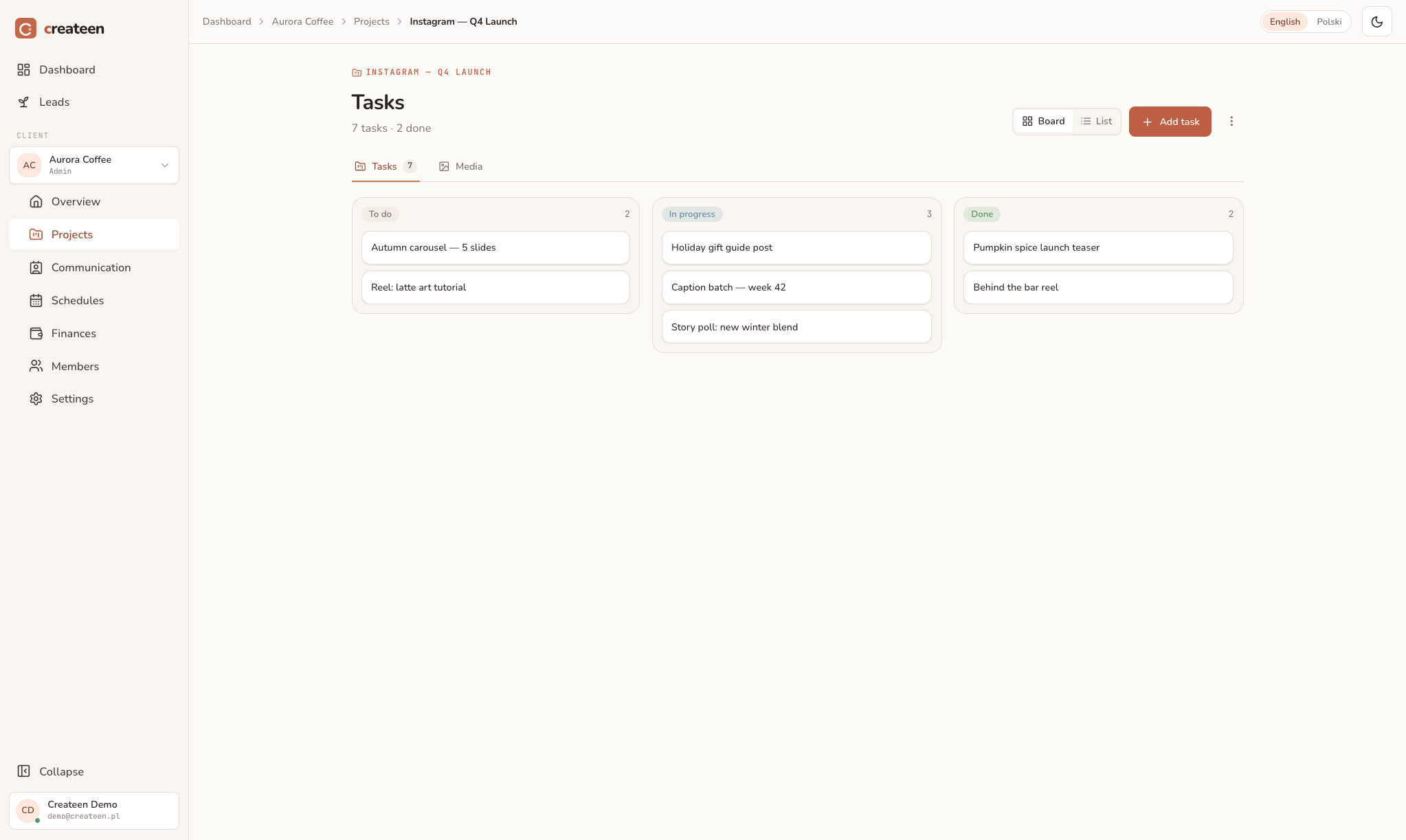Click the In progress column label

click(692, 214)
